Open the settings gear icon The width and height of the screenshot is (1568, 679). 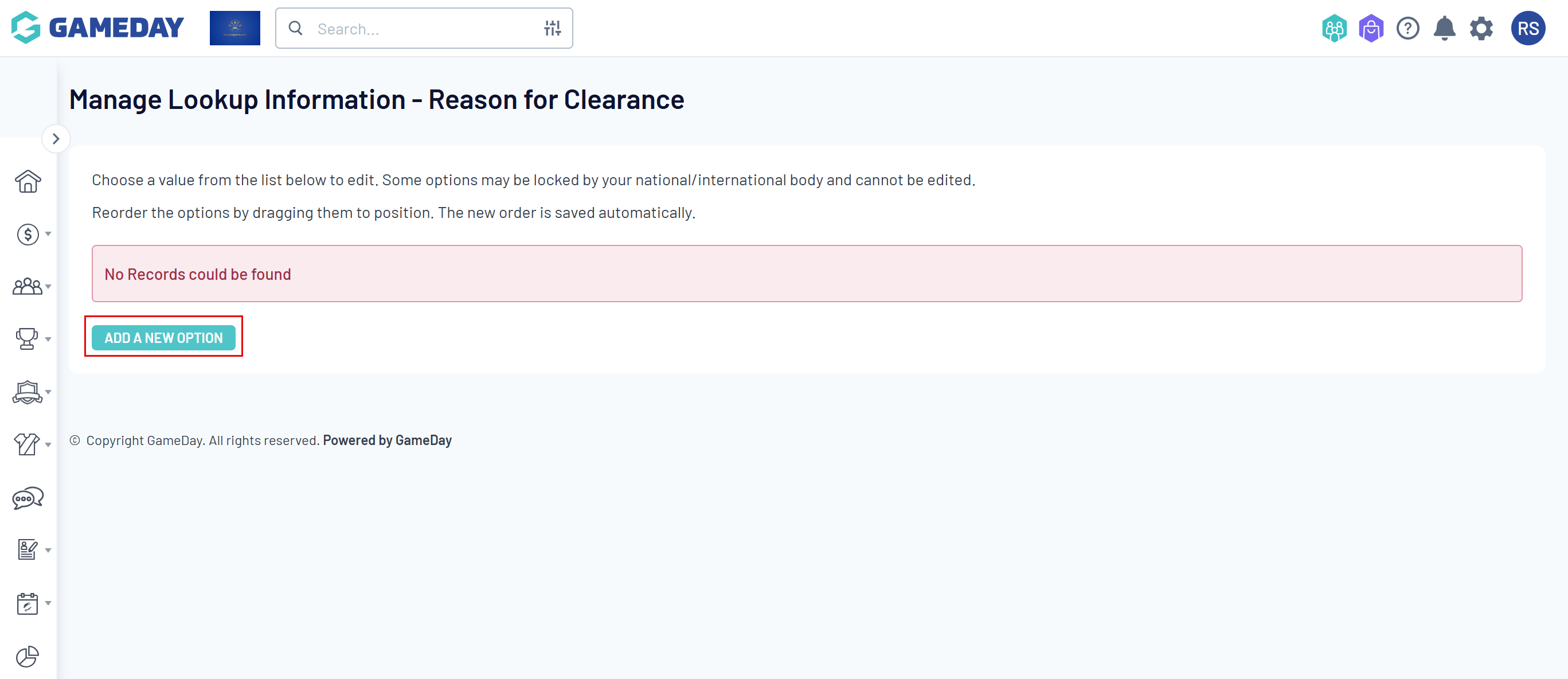[x=1481, y=29]
